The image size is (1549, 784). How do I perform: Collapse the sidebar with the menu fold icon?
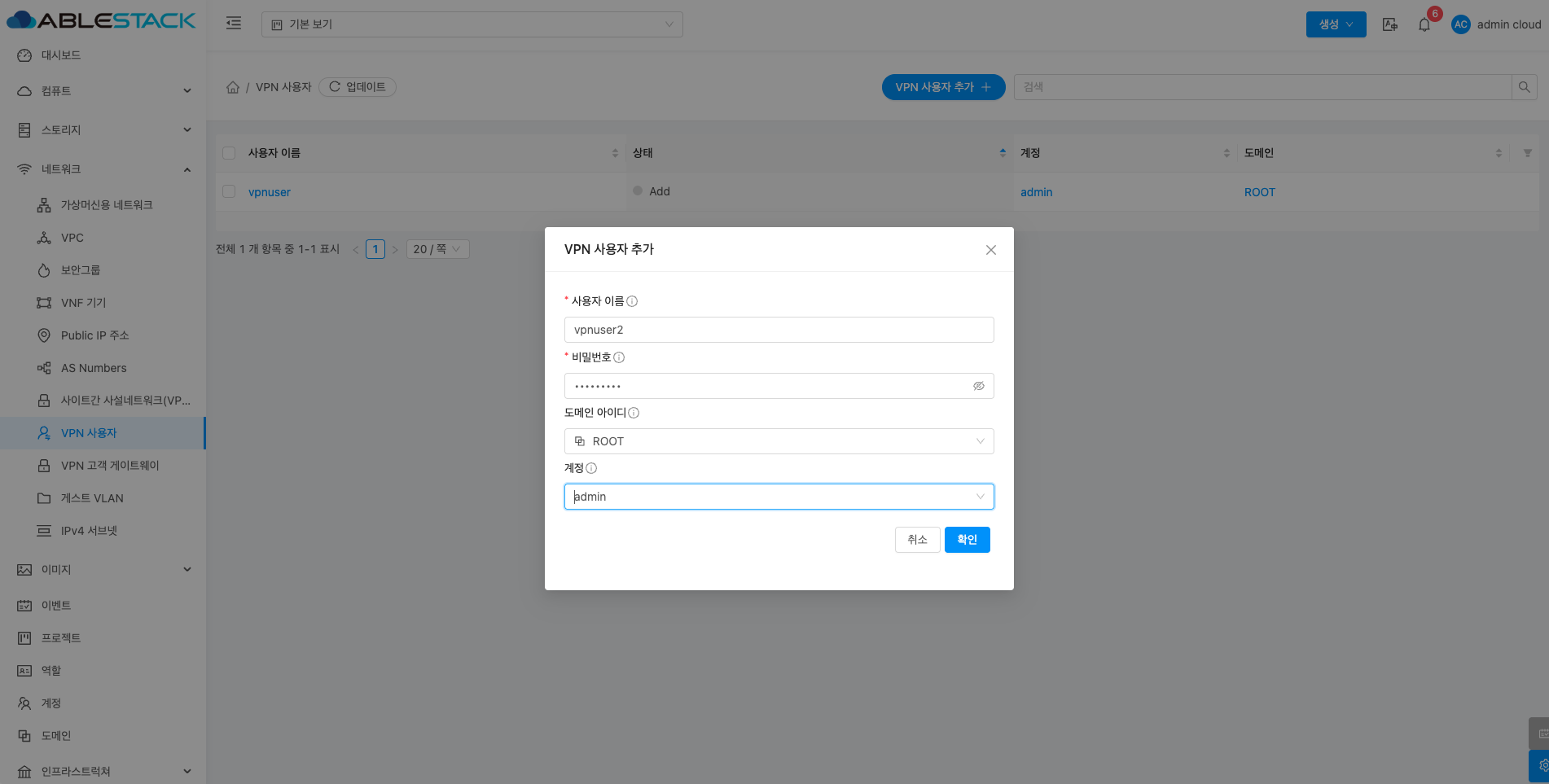234,24
